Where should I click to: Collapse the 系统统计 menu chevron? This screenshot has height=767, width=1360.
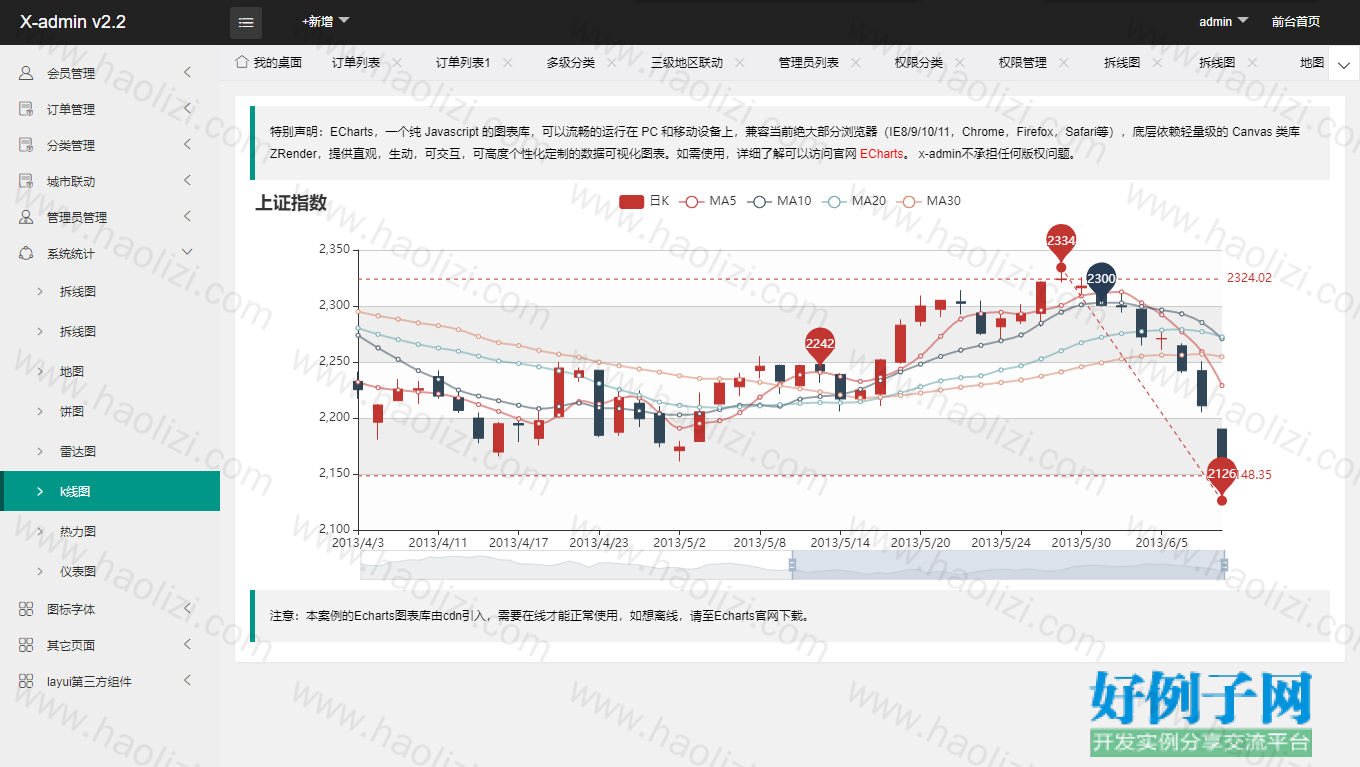pyautogui.click(x=187, y=253)
